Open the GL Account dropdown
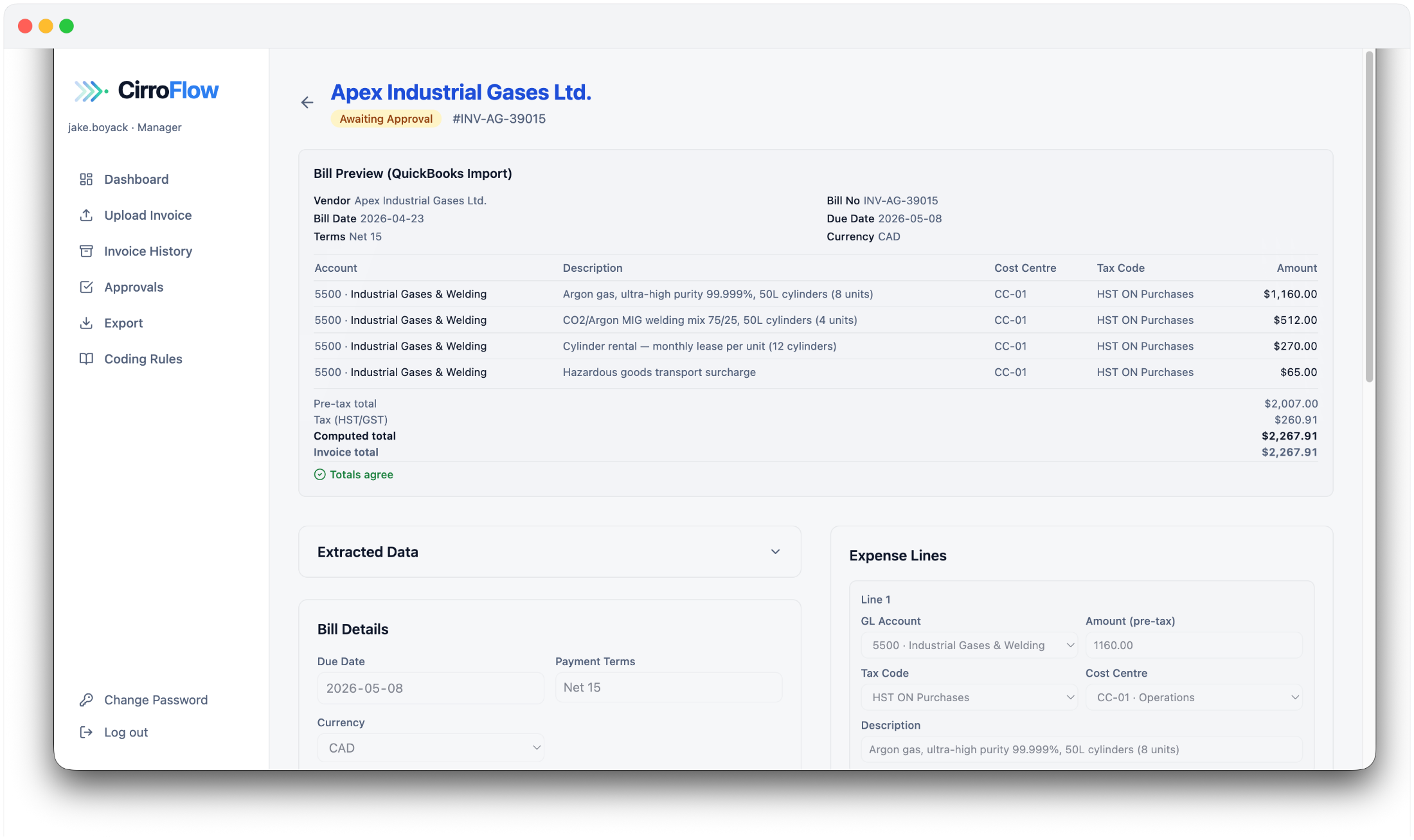 tap(969, 645)
